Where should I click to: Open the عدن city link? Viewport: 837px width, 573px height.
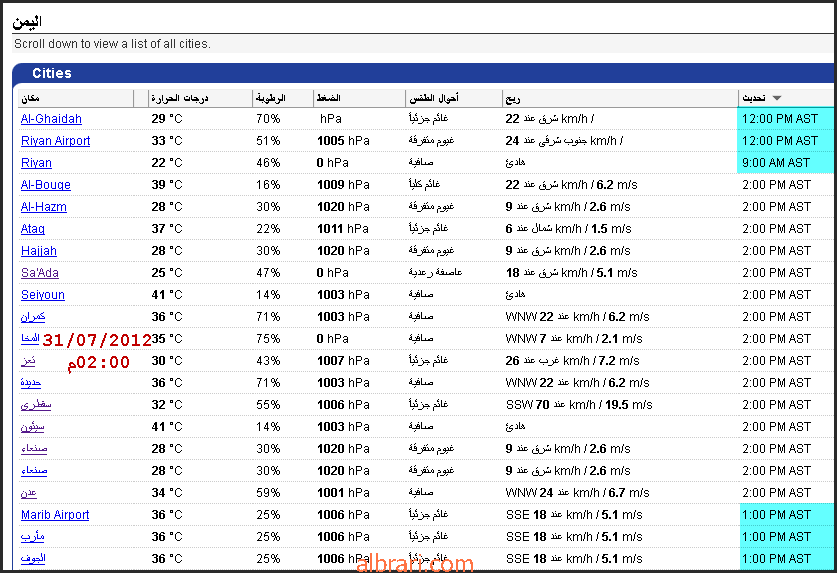point(29,492)
